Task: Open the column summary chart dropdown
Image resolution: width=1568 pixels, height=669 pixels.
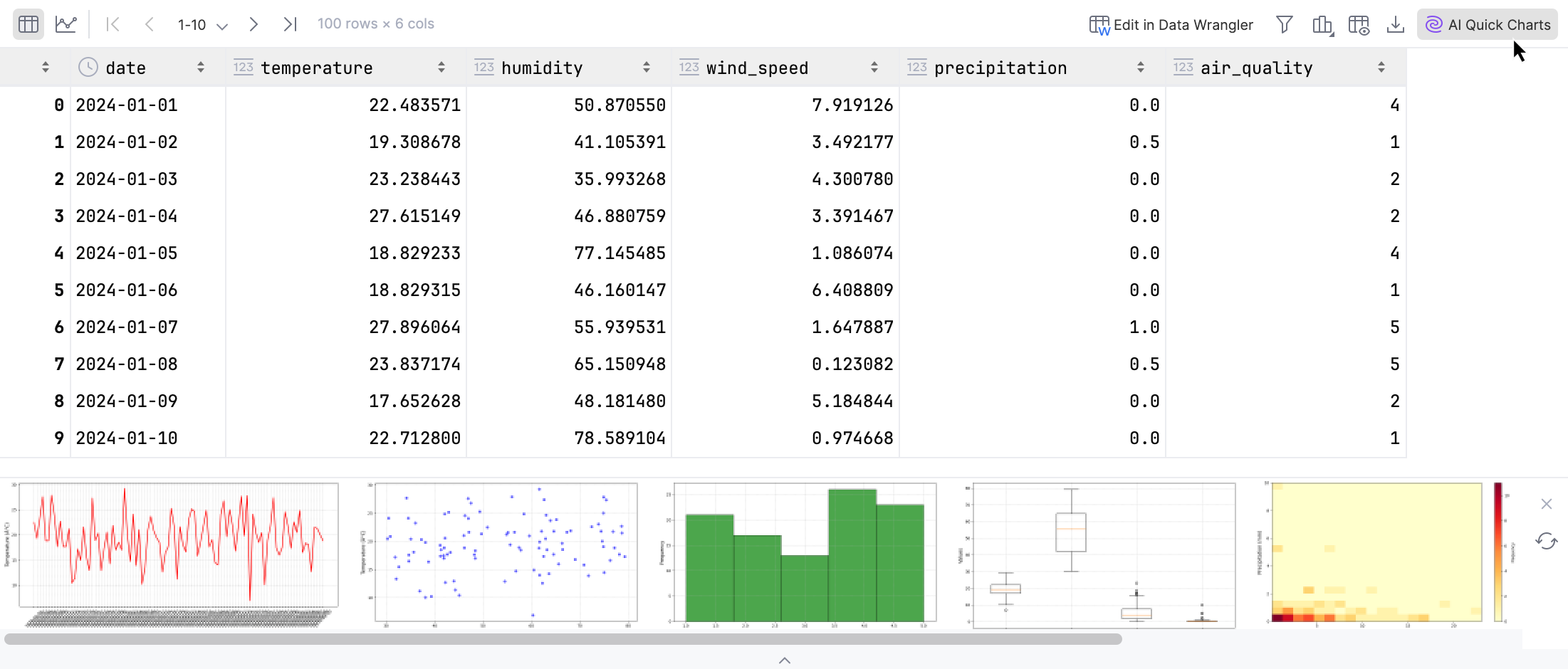Action: point(1322,24)
